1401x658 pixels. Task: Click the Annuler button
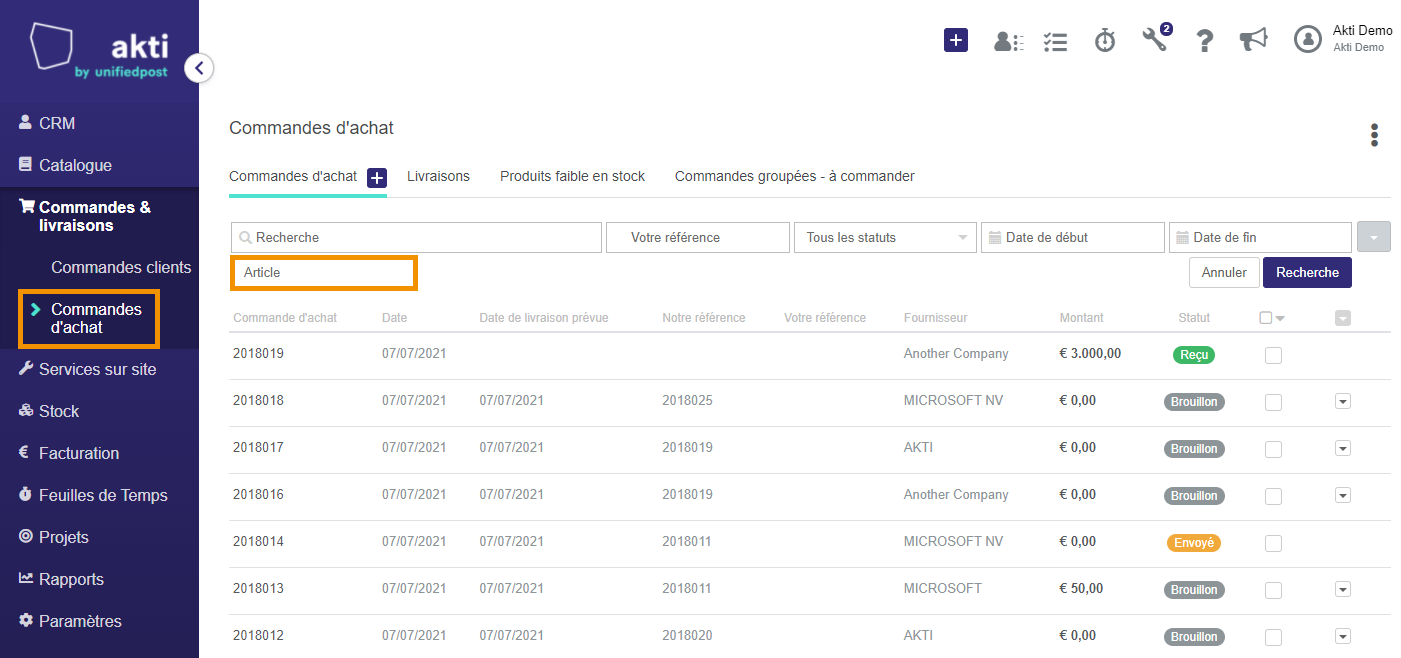click(1224, 273)
